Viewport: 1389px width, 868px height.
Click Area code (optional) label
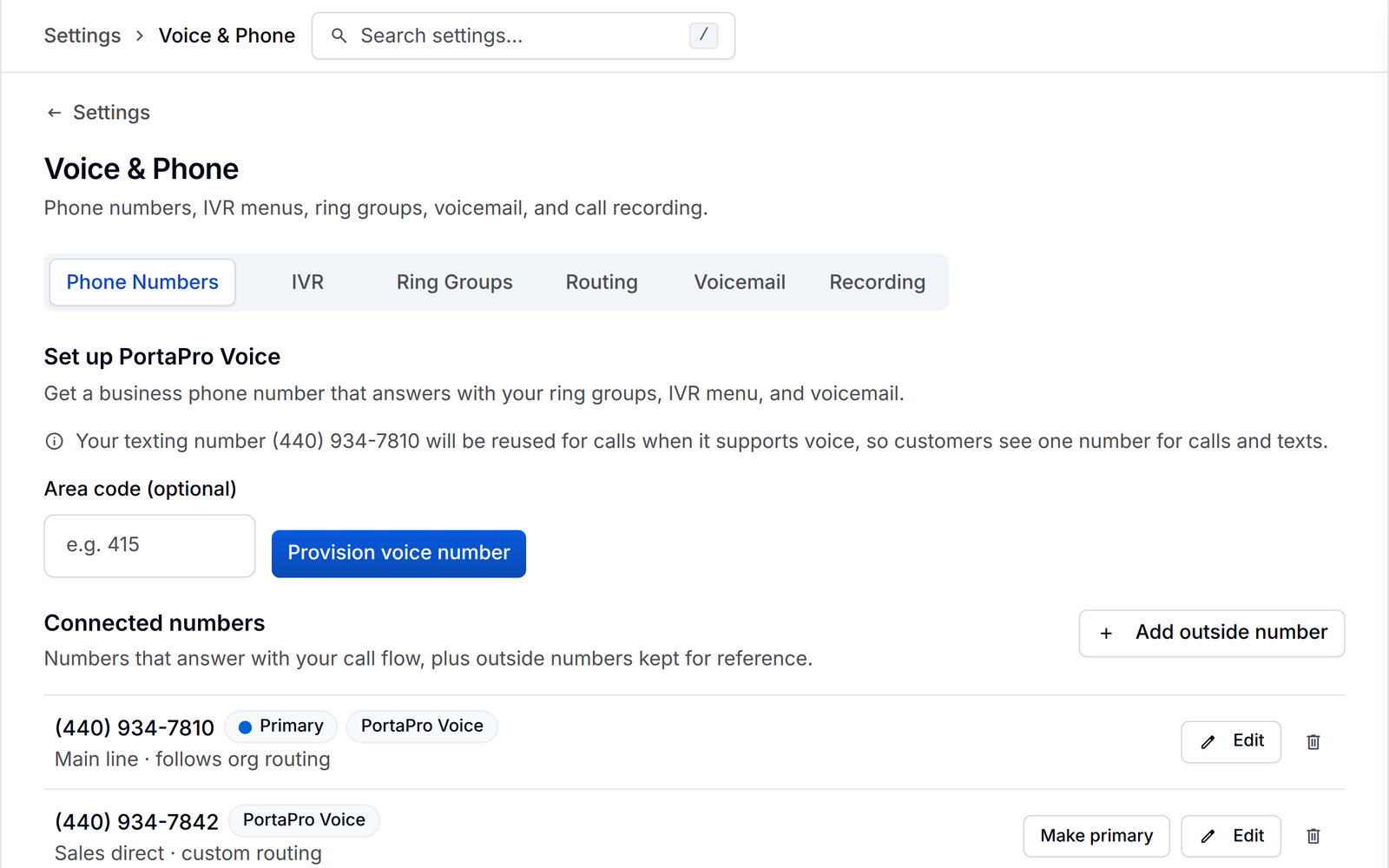(141, 489)
